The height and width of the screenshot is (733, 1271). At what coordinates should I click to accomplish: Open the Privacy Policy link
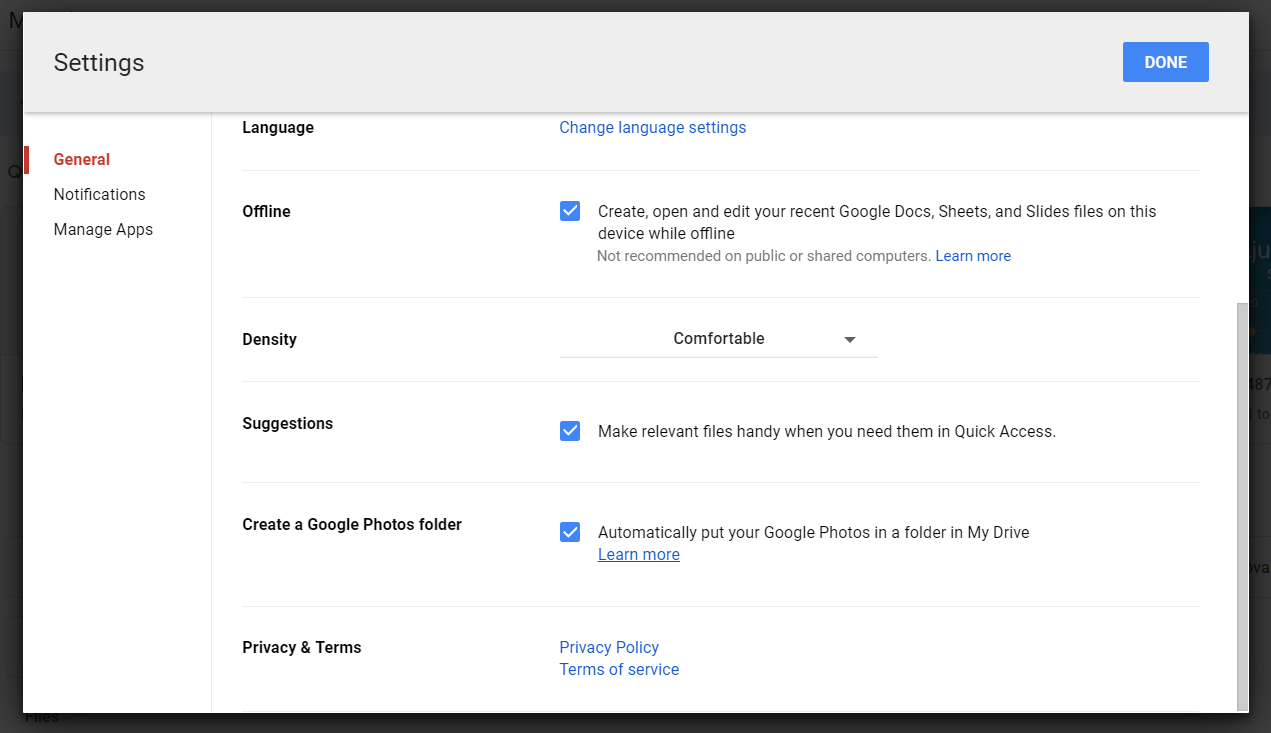(x=609, y=648)
